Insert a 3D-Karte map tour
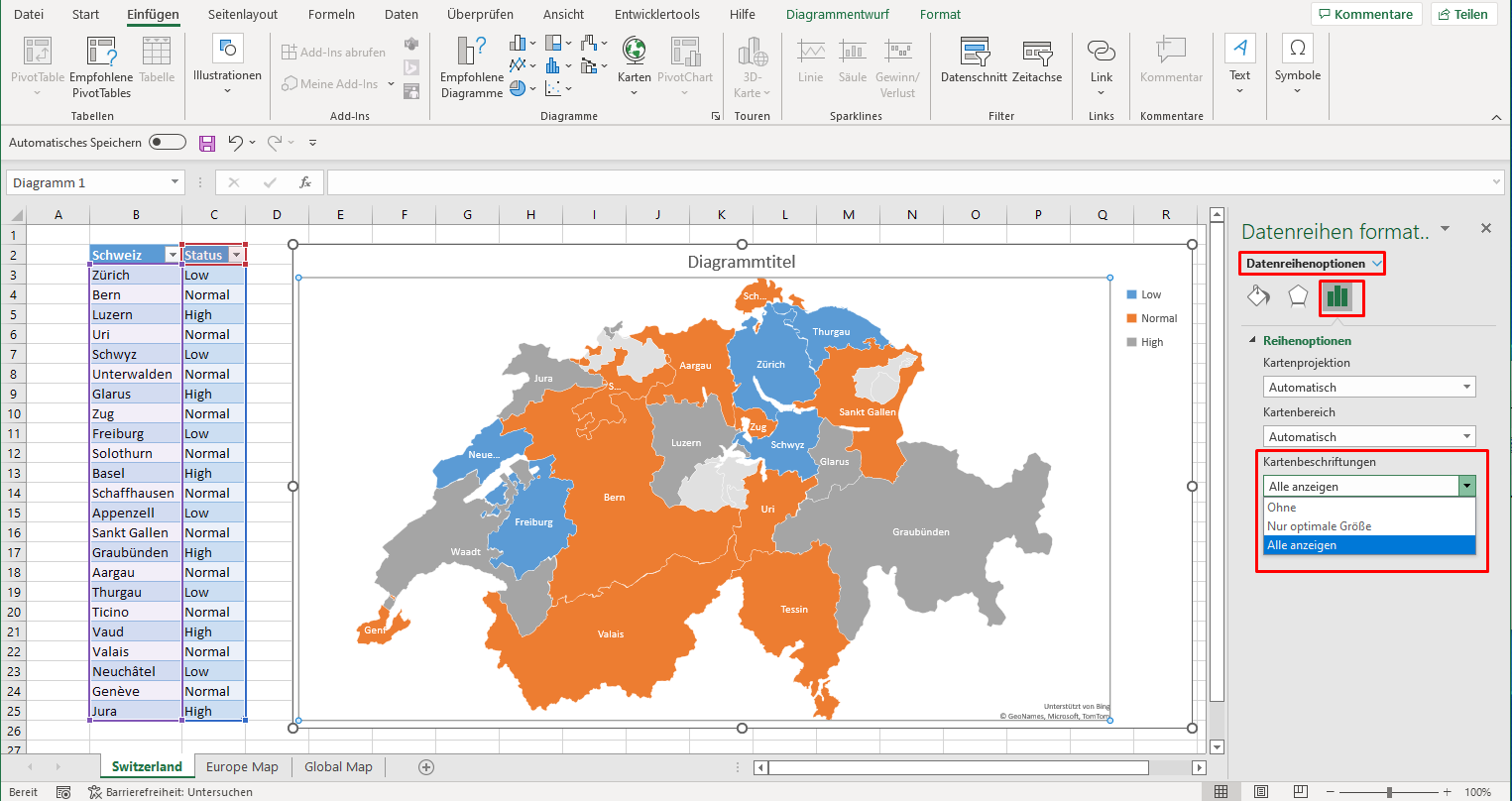Viewport: 1512px width, 801px height. pyautogui.click(x=753, y=65)
